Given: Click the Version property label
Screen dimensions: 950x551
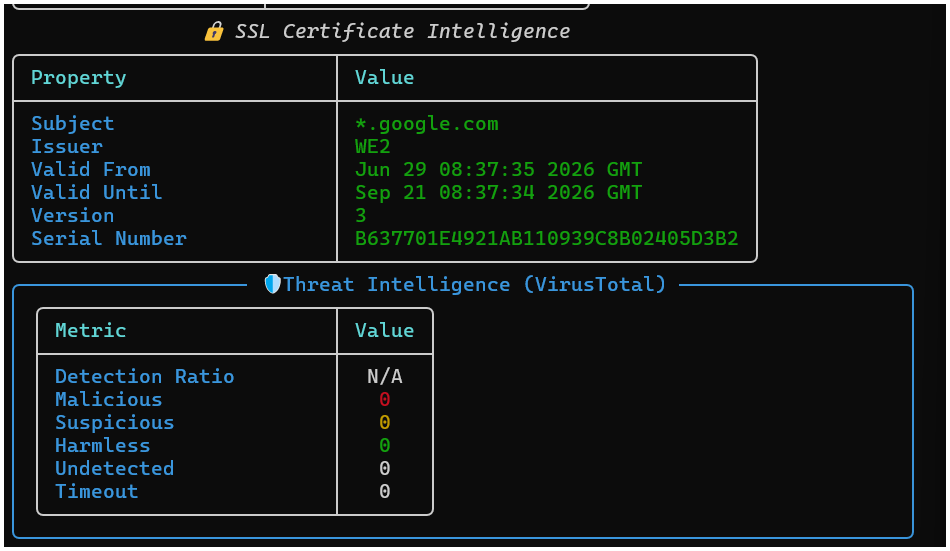Looking at the screenshot, I should pos(72,215).
